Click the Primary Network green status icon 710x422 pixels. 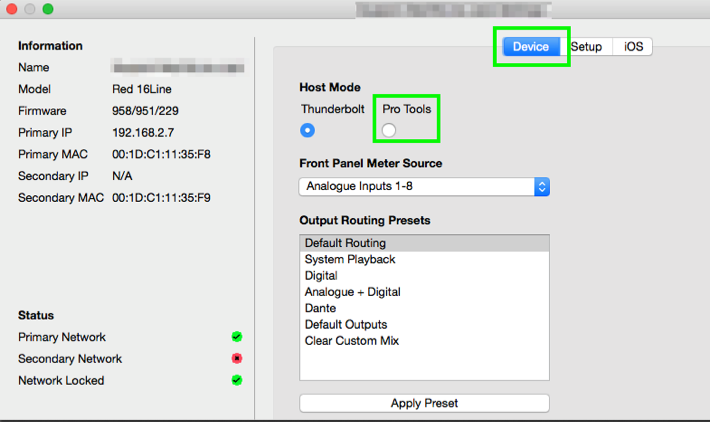237,337
